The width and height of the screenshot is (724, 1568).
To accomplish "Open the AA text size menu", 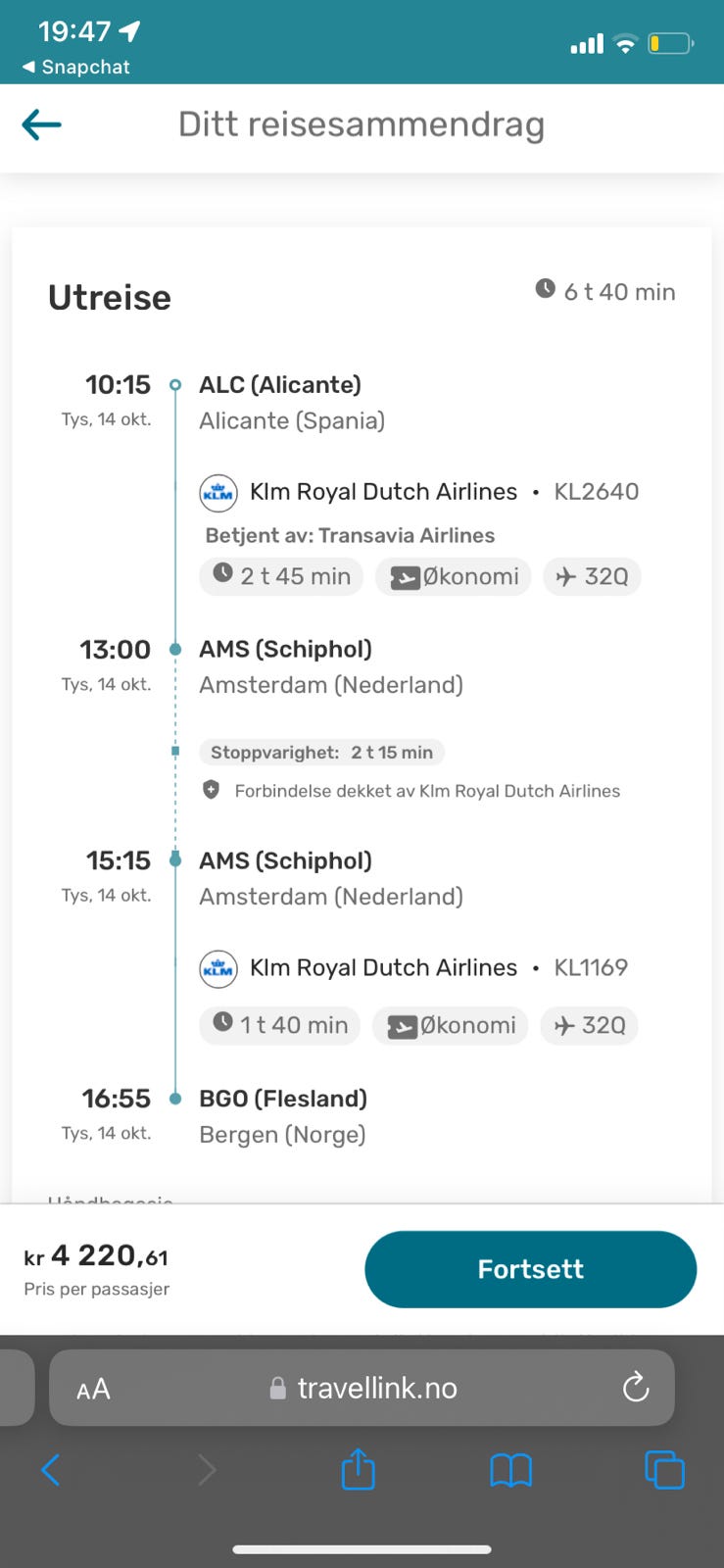I will point(93,1389).
